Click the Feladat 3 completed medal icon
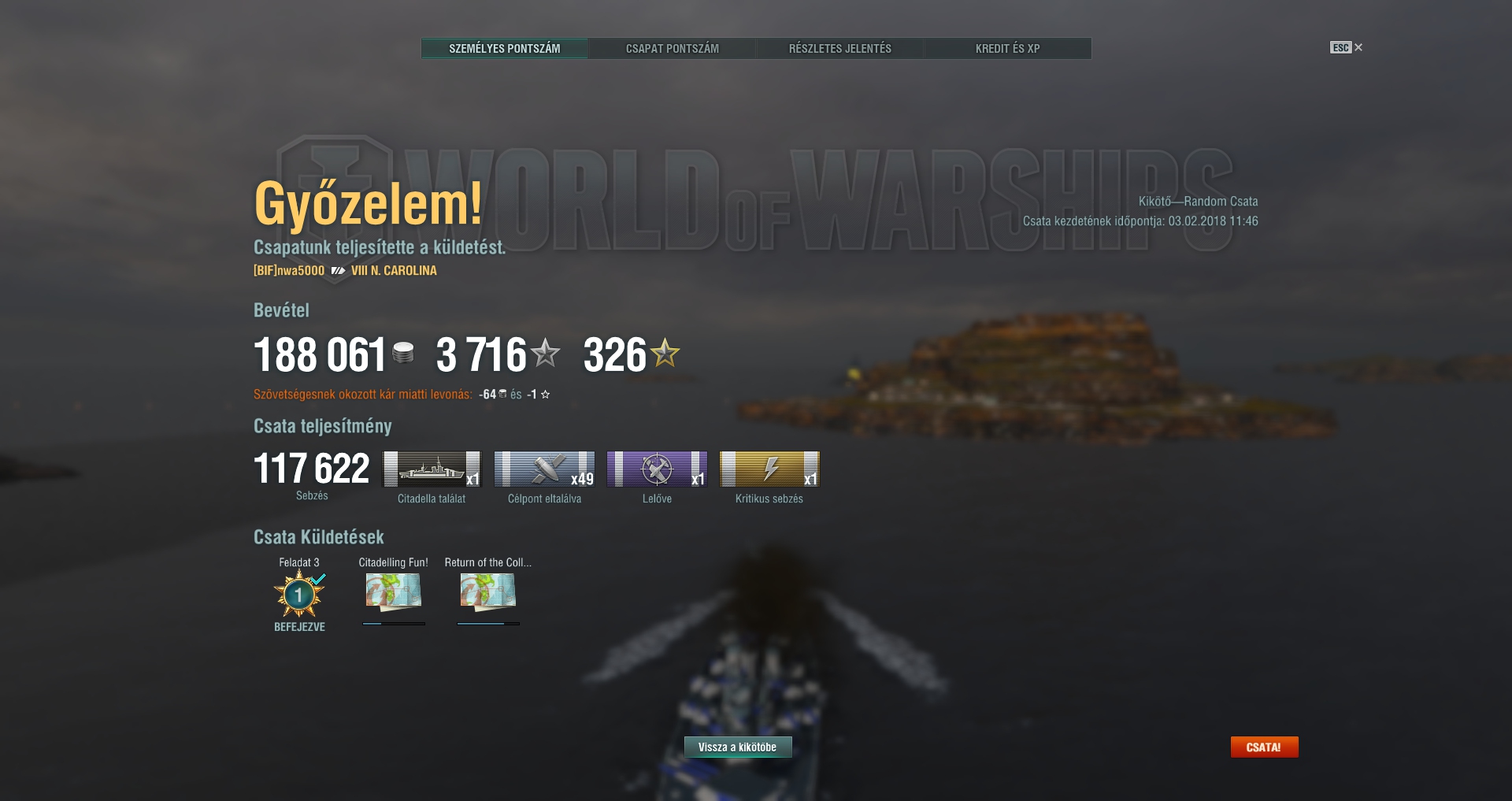Screen dimensions: 1512x801 coord(299,595)
